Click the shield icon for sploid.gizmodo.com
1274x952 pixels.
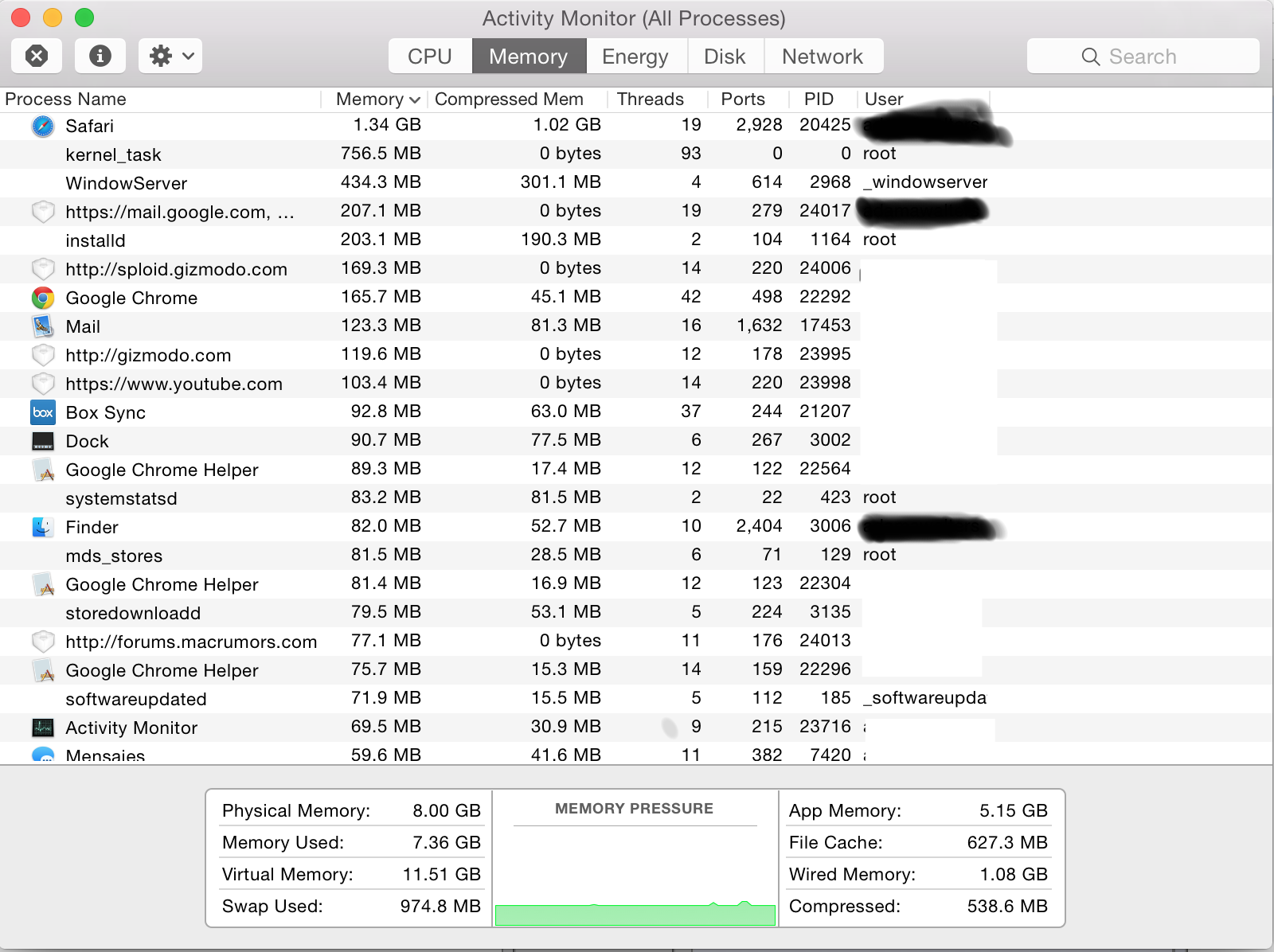click(43, 269)
